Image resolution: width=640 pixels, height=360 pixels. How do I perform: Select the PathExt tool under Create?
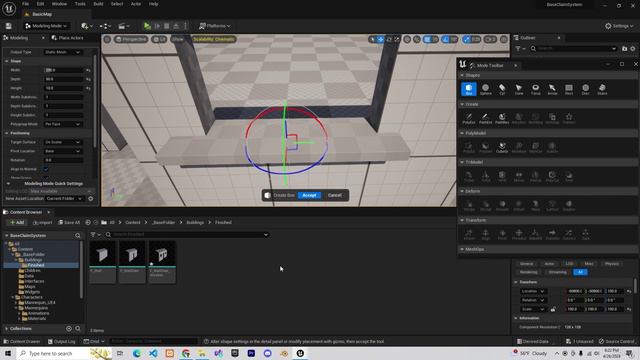[485, 118]
